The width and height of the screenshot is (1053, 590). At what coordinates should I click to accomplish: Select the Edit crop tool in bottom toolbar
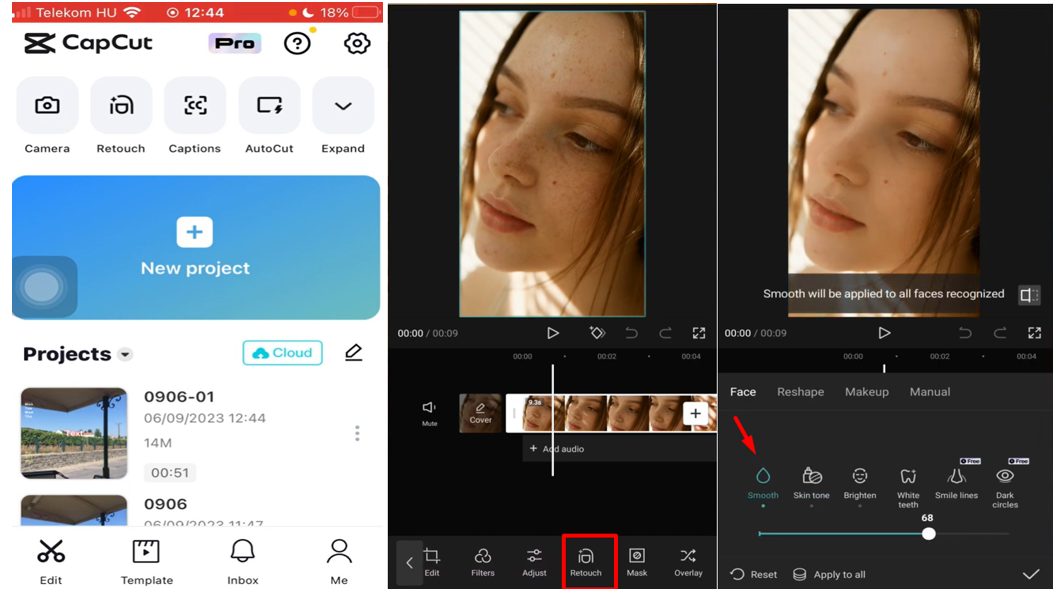click(432, 562)
